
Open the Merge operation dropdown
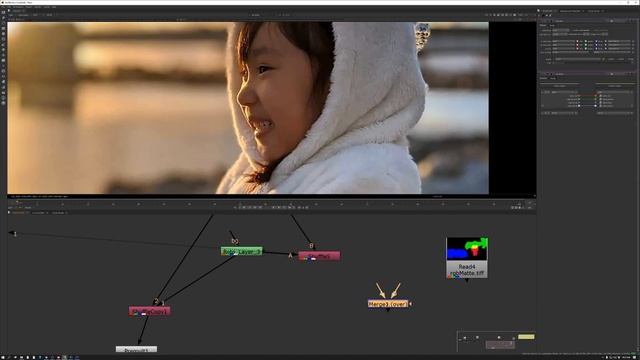click(x=561, y=31)
